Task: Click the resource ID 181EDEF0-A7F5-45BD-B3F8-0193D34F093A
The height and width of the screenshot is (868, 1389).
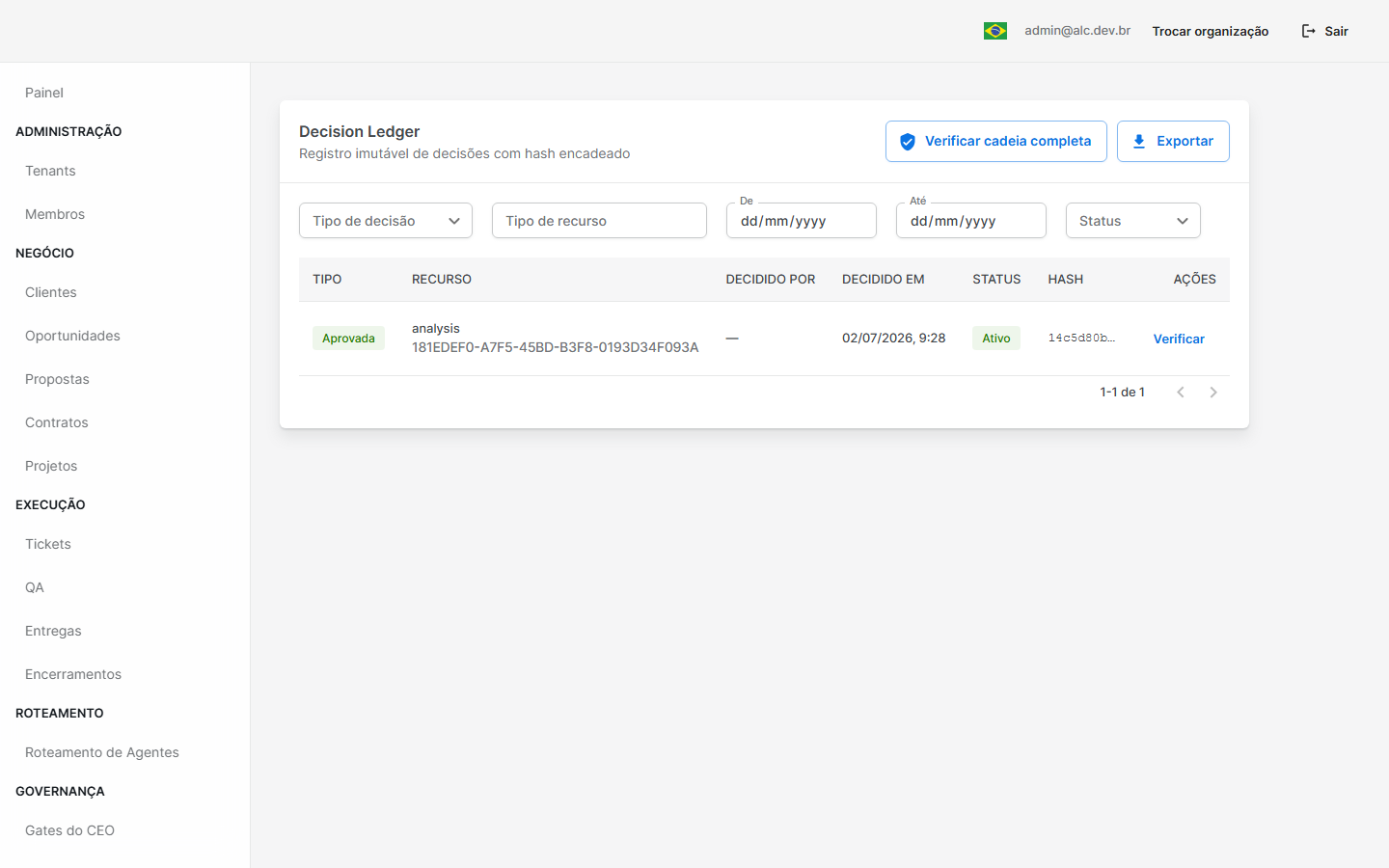Action: point(556,347)
